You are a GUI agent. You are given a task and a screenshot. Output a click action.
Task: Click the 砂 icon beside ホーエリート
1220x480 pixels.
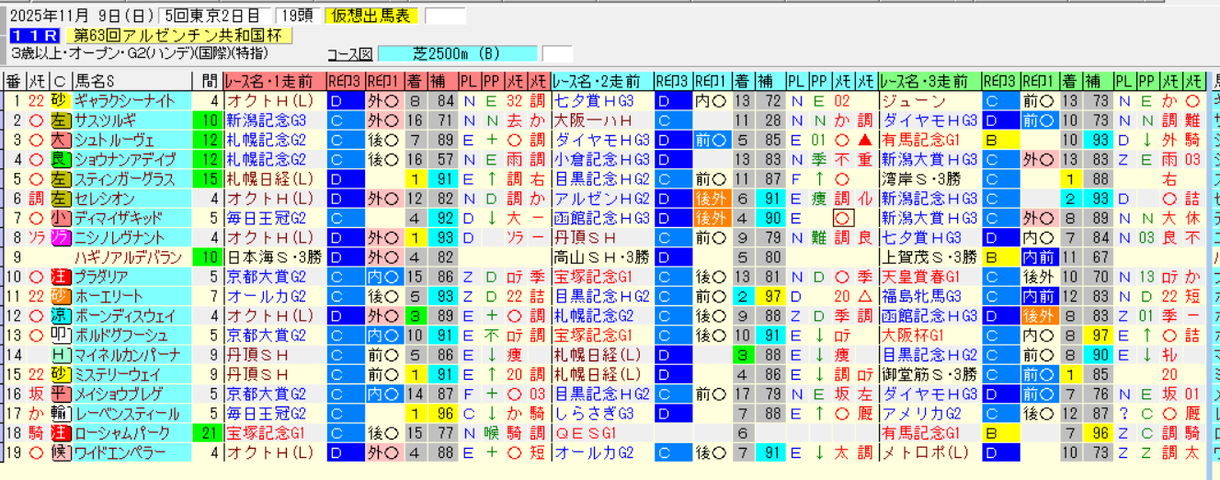pyautogui.click(x=60, y=296)
